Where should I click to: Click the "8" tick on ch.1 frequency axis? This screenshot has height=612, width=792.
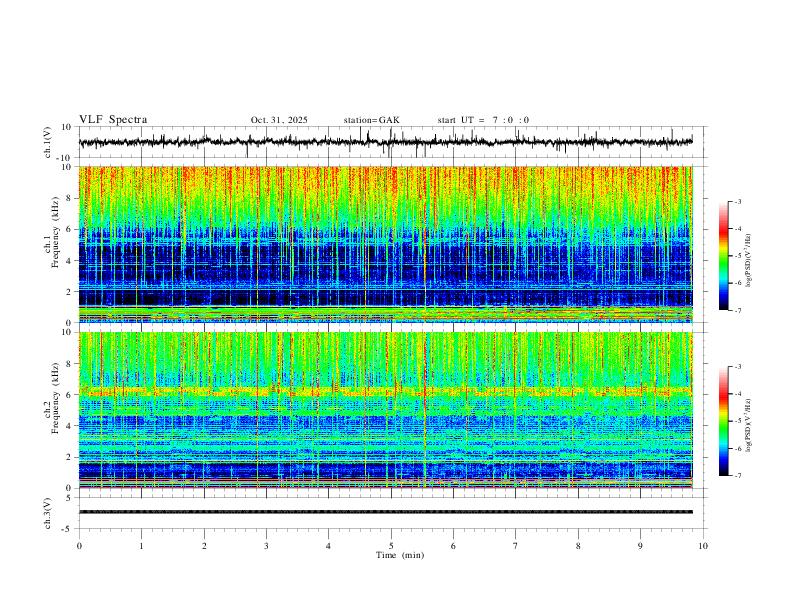(x=70, y=198)
